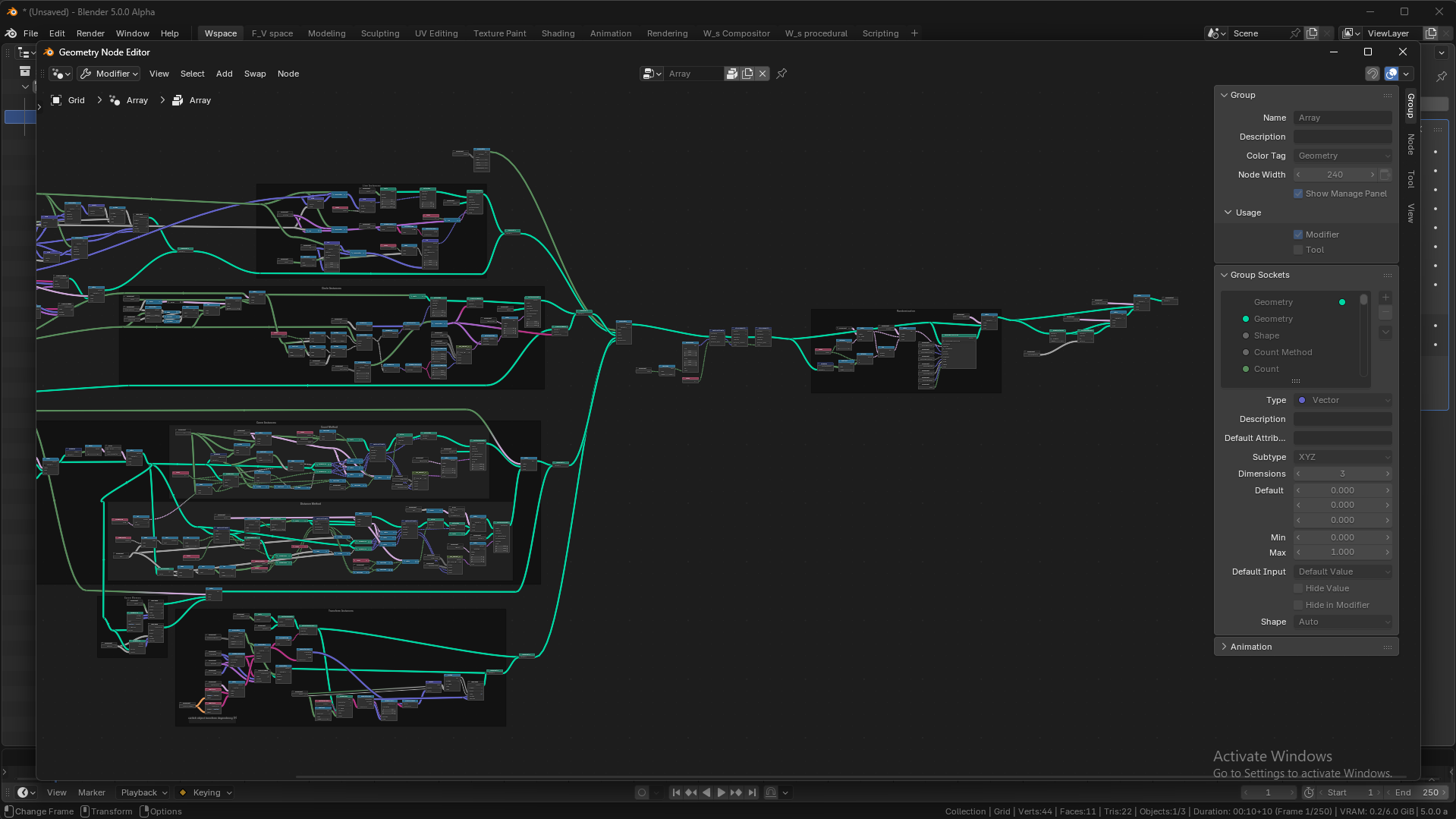Duplicate the Array node group datablock
Screen dimensions: 1456x819
pos(747,74)
